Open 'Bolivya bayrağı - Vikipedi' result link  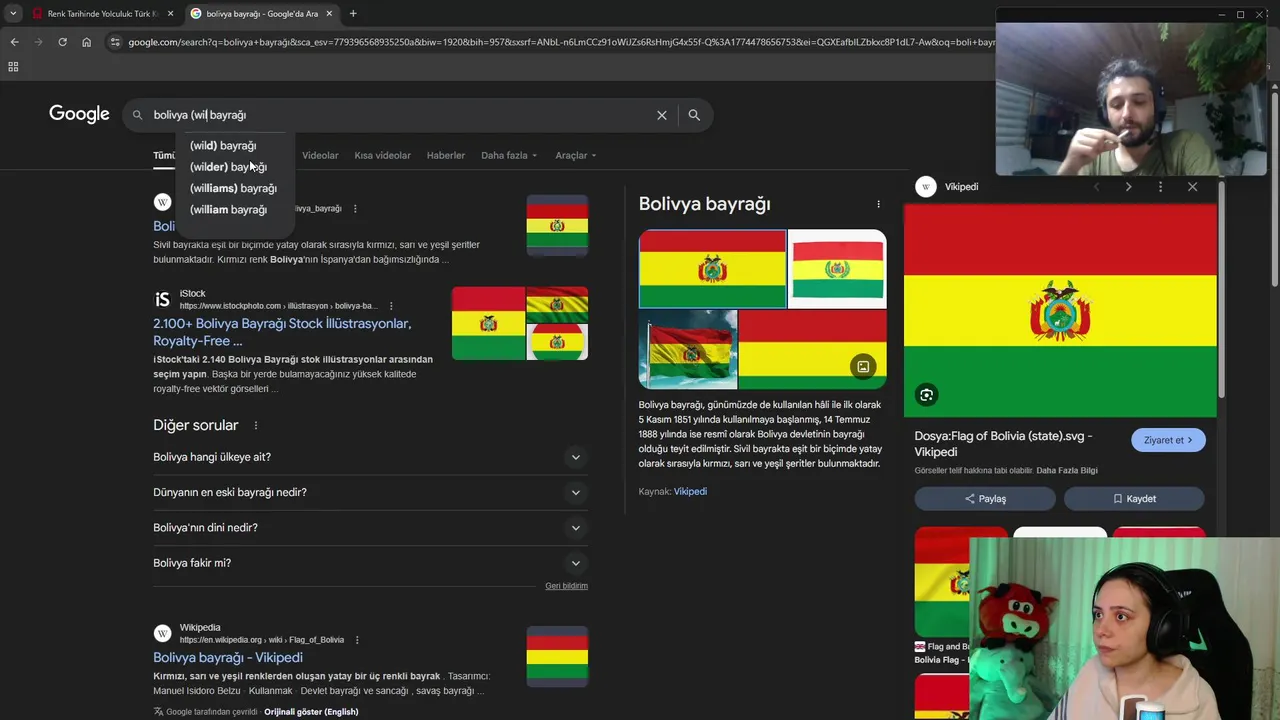[x=228, y=658]
